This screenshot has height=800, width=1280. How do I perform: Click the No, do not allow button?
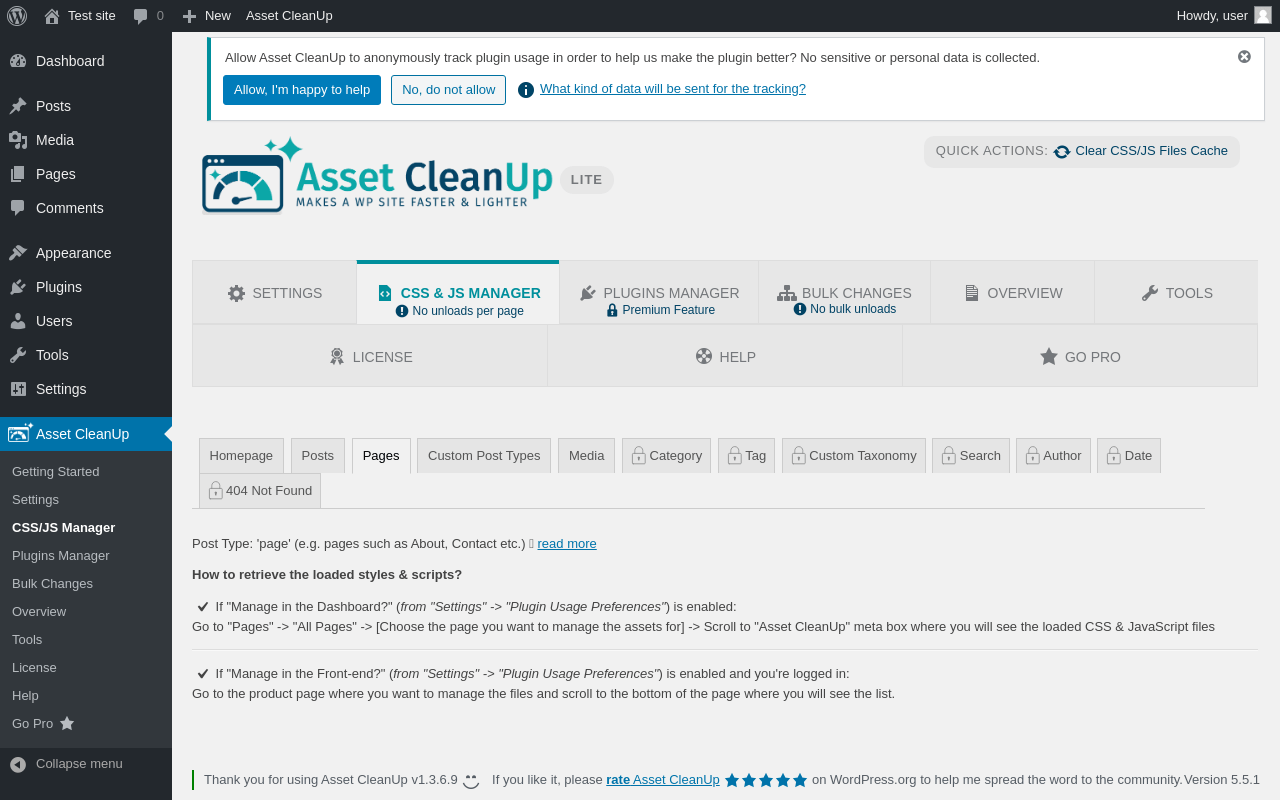448,90
